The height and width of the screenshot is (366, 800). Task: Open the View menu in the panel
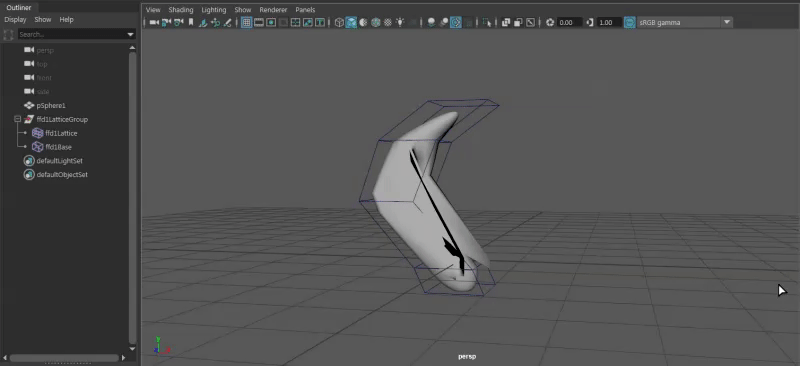point(153,10)
